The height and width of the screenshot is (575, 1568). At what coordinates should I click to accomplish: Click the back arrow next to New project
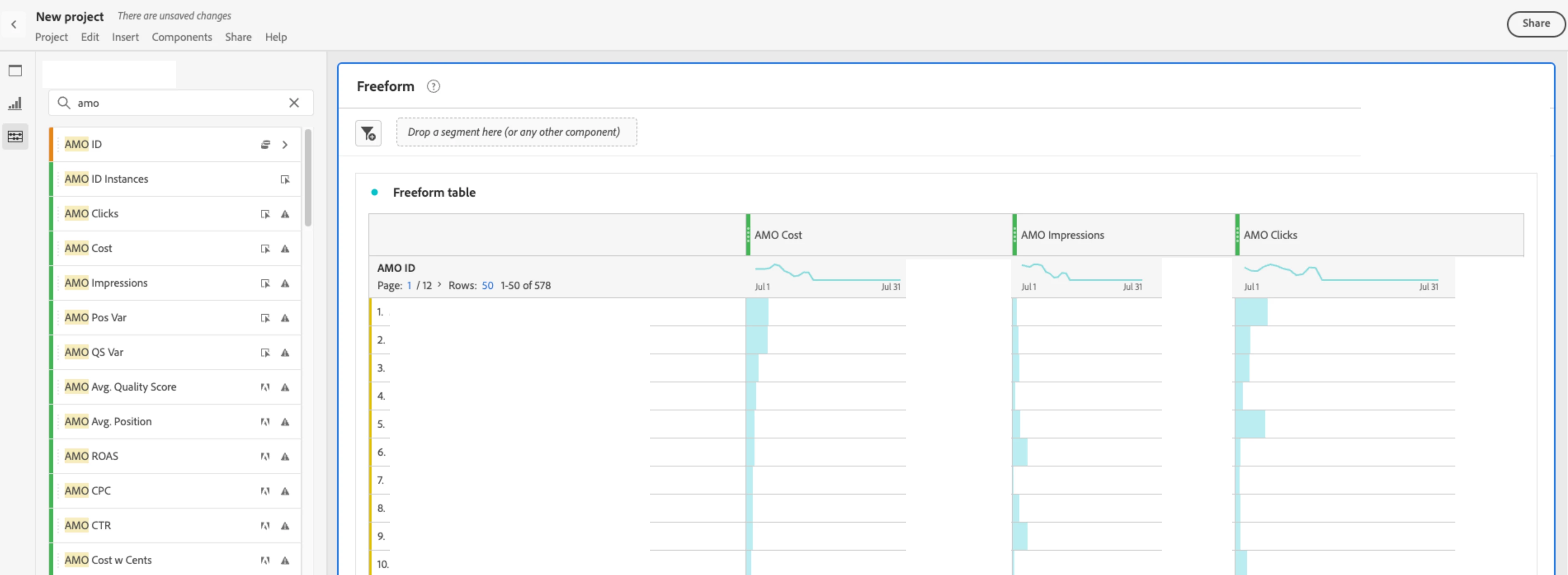[x=13, y=24]
